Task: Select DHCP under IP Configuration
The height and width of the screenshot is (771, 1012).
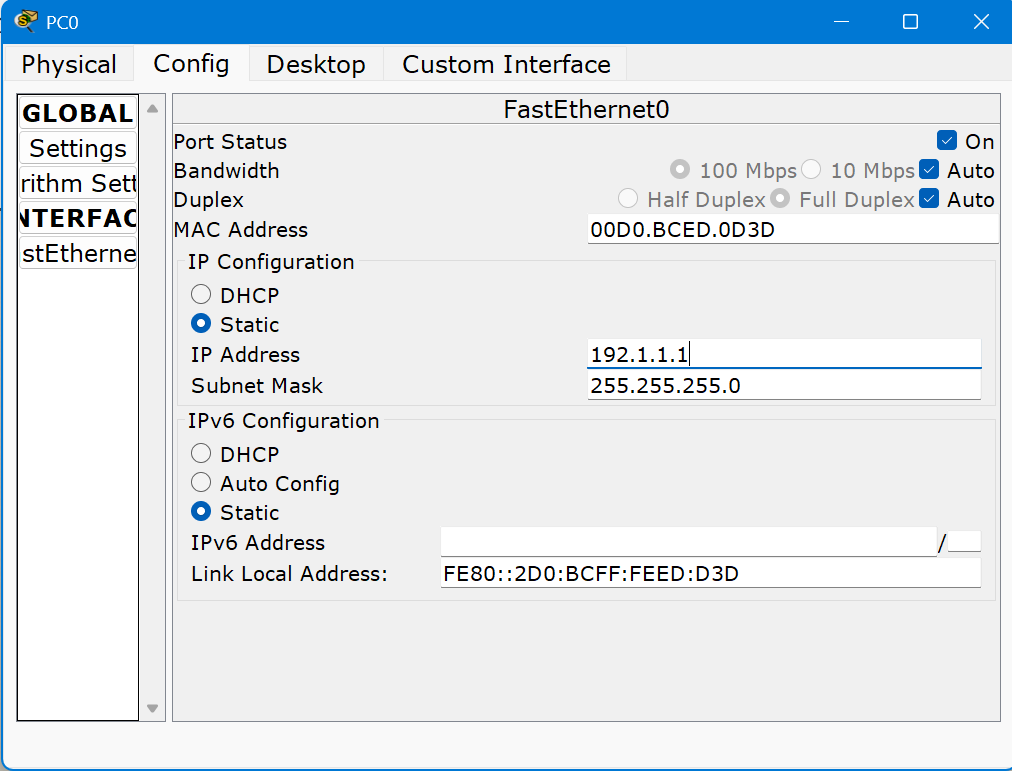Action: click(201, 295)
